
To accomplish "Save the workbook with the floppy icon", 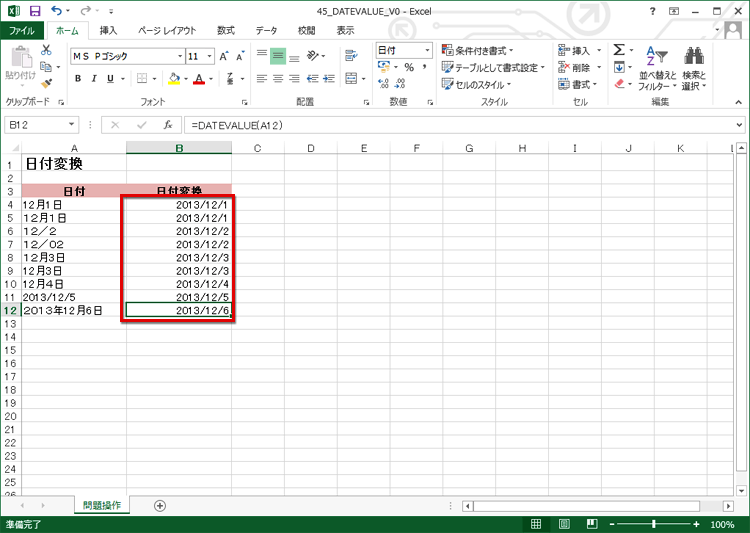I will (35, 11).
